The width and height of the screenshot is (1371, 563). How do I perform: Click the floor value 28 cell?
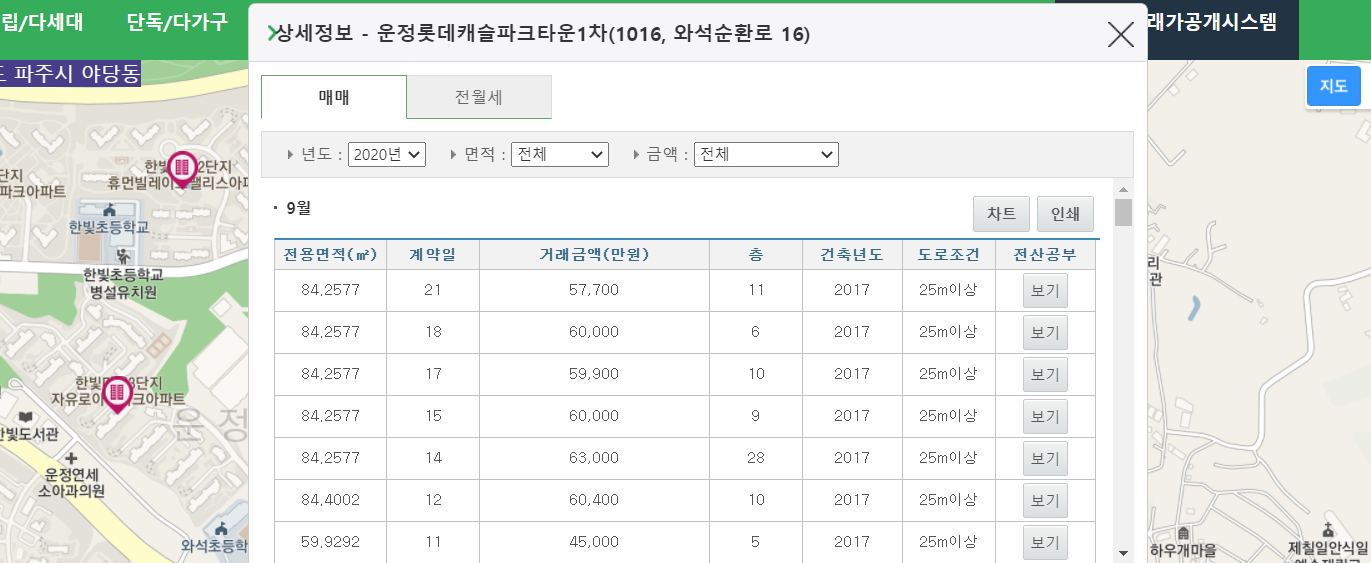pyautogui.click(x=756, y=458)
